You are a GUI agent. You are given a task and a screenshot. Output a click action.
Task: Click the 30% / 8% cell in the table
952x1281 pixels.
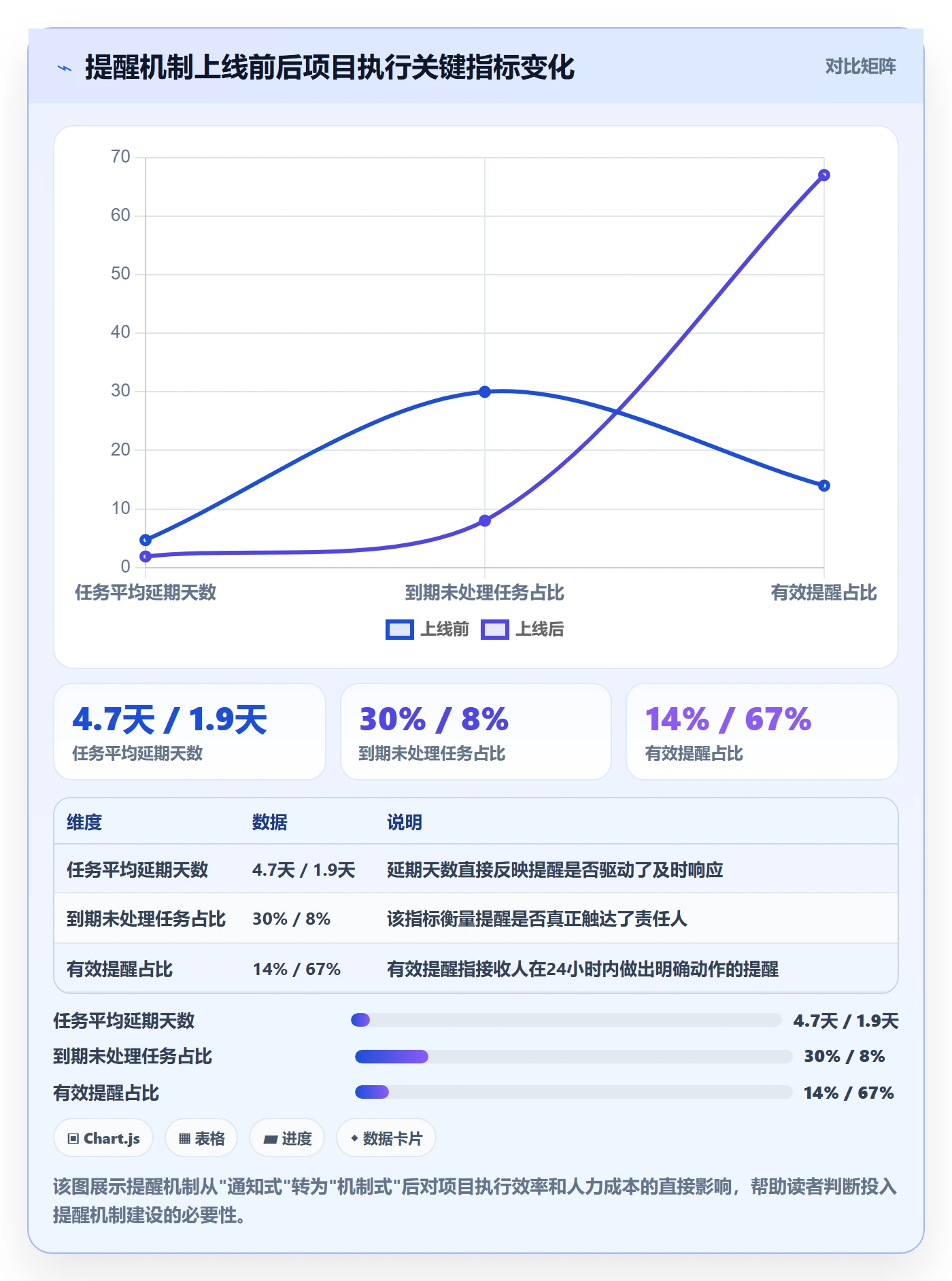point(291,919)
